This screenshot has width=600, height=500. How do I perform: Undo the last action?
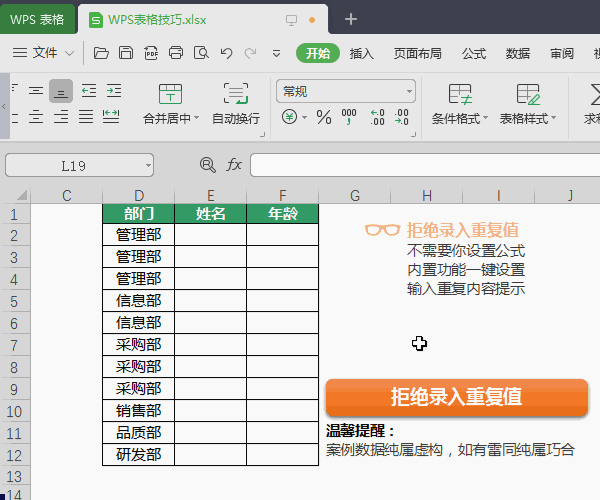pos(226,53)
